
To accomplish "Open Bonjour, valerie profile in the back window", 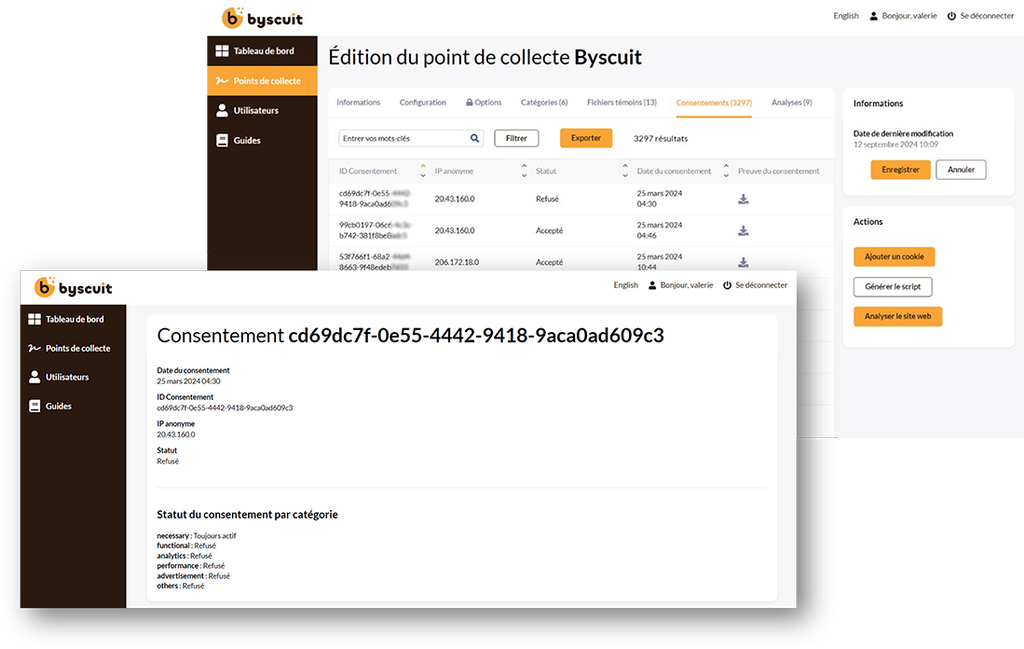I will tap(903, 16).
